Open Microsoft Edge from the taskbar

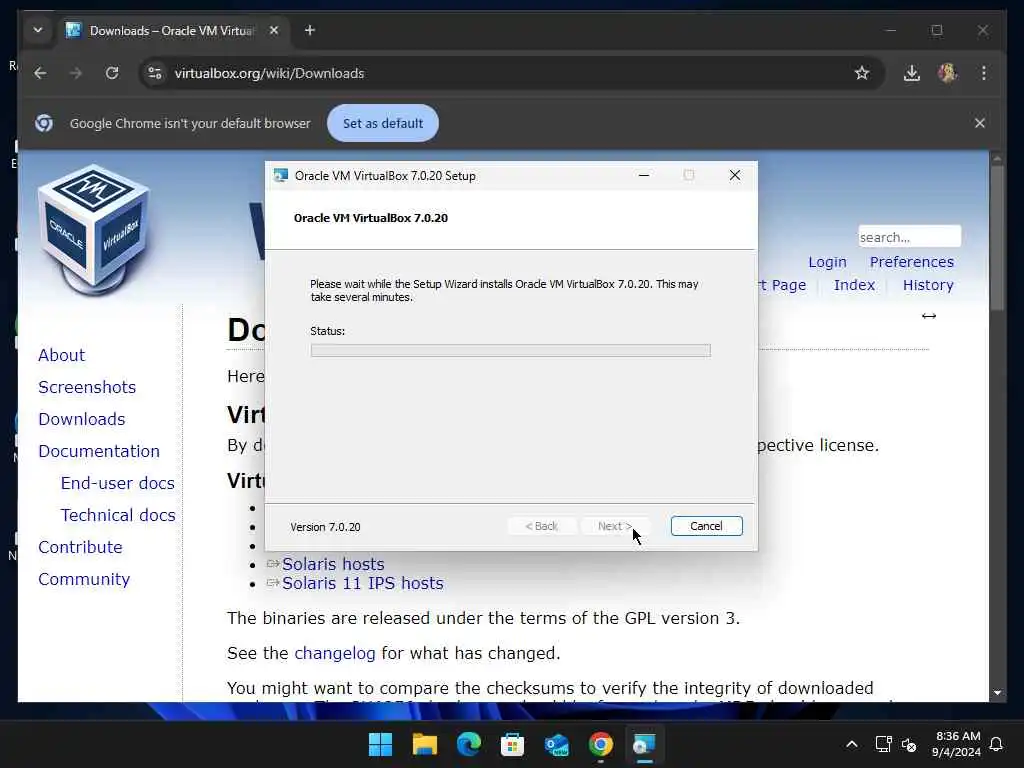(468, 744)
